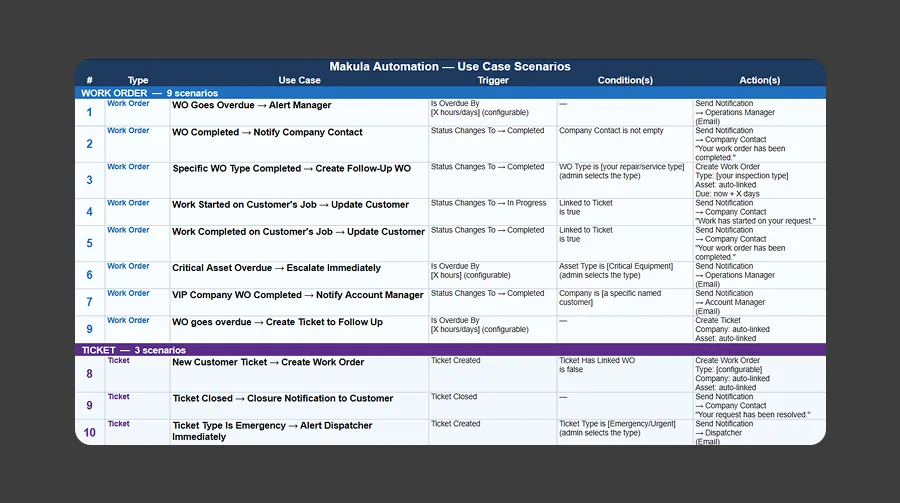Select 'Specific WO Type Completed → Create Follow-Up WO'

tap(292, 168)
